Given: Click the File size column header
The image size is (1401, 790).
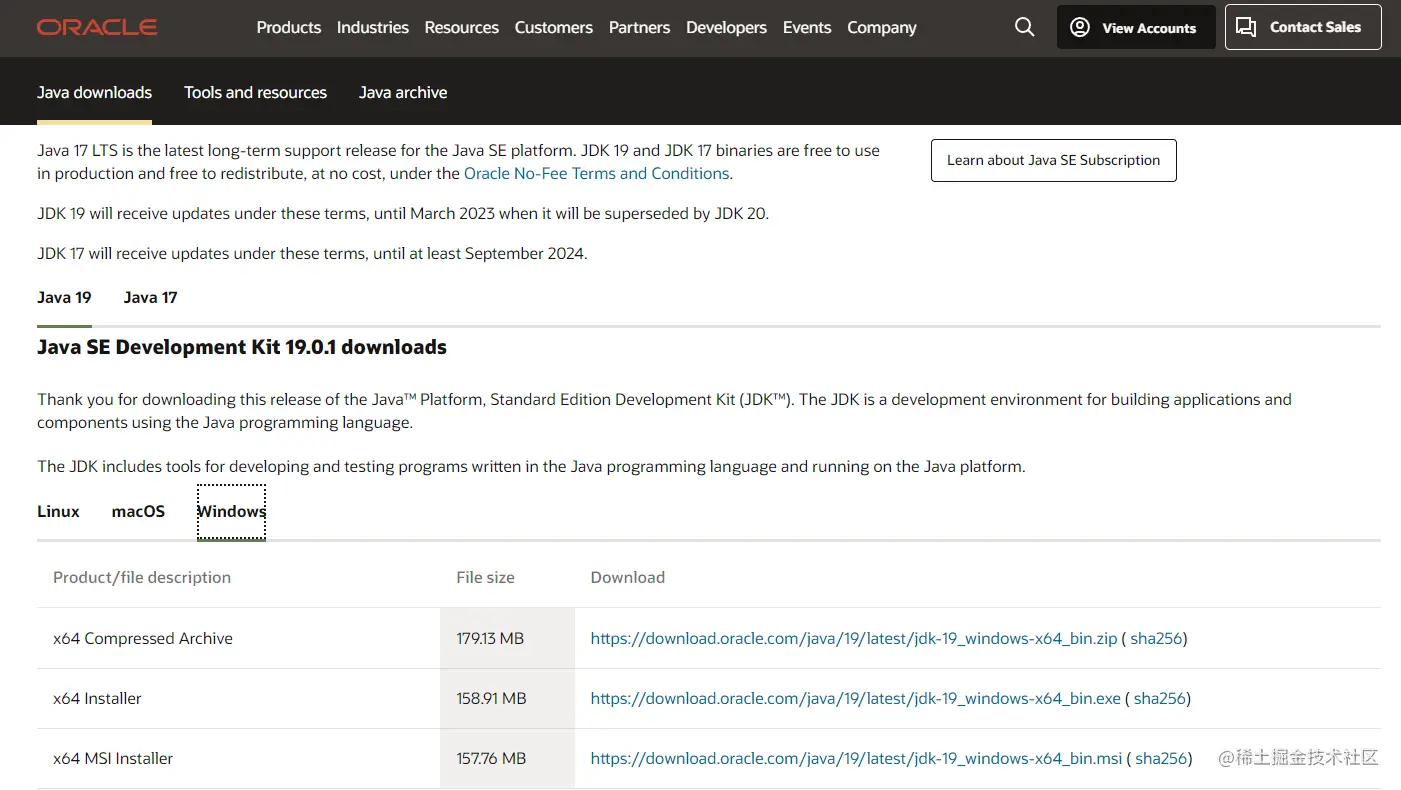Looking at the screenshot, I should (485, 577).
